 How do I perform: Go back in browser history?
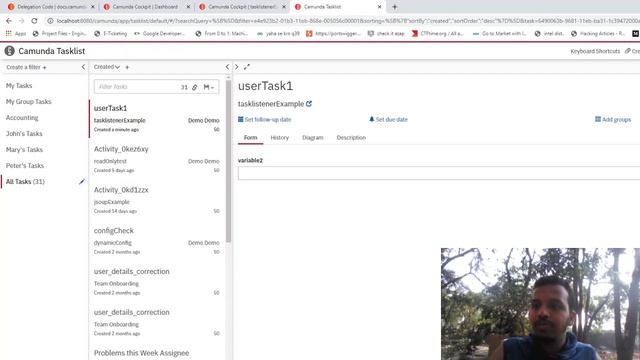click(x=9, y=21)
